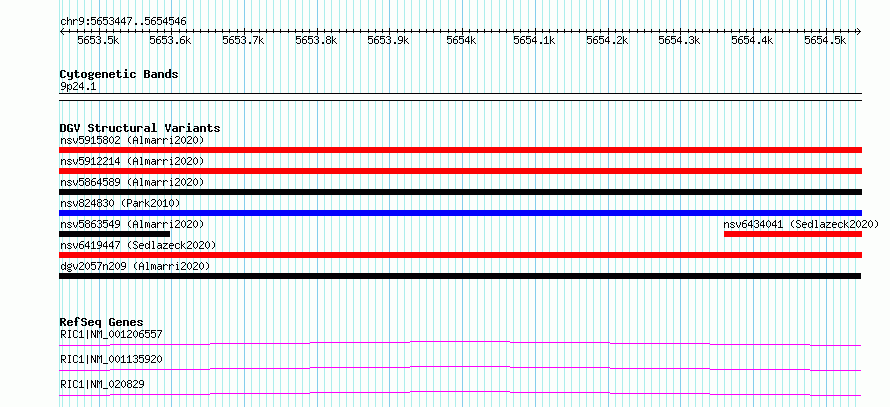Click the short black bar under nsv5863549
This screenshot has width=890, height=407.
tap(114, 234)
